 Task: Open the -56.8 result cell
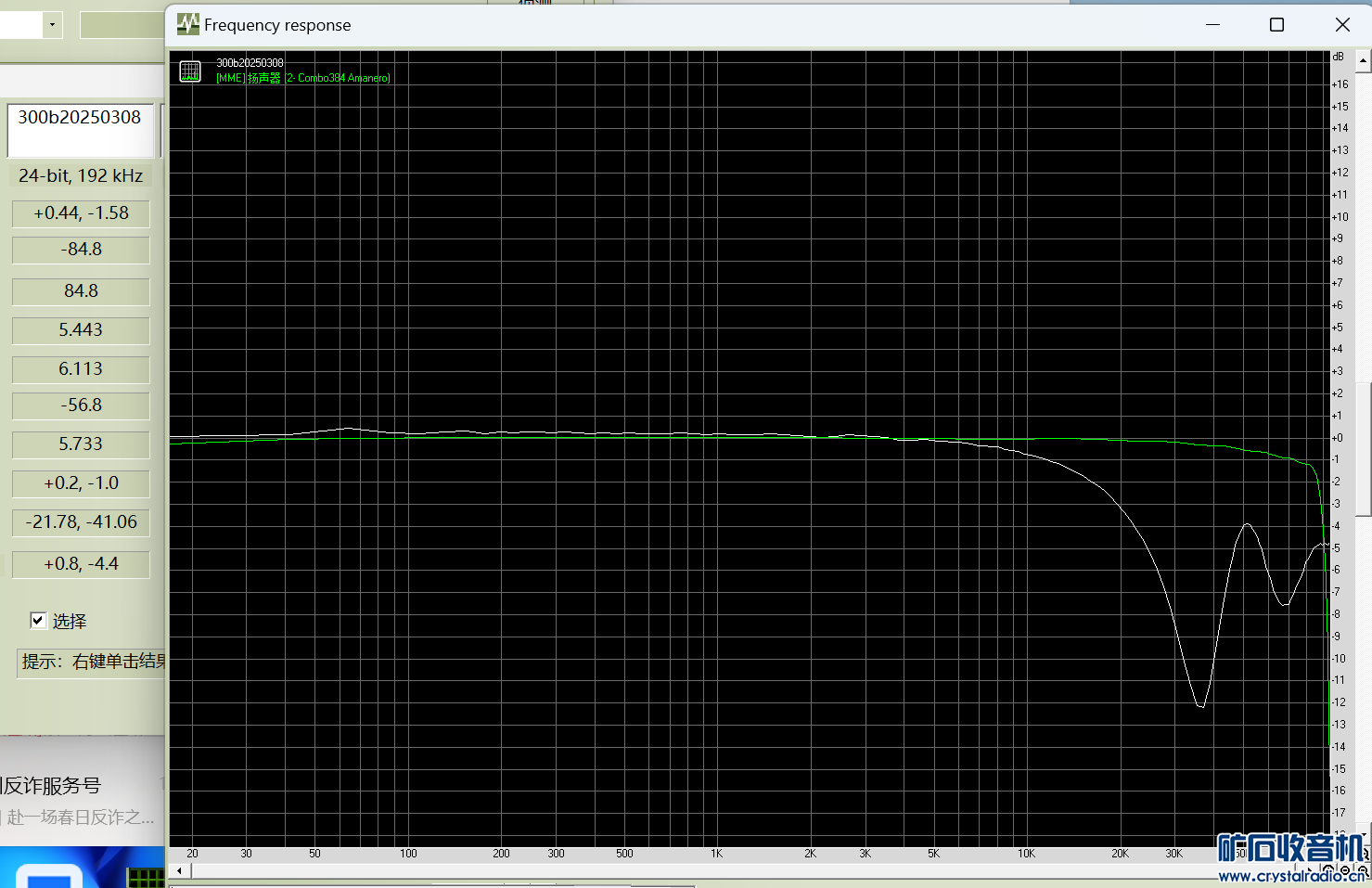point(81,405)
